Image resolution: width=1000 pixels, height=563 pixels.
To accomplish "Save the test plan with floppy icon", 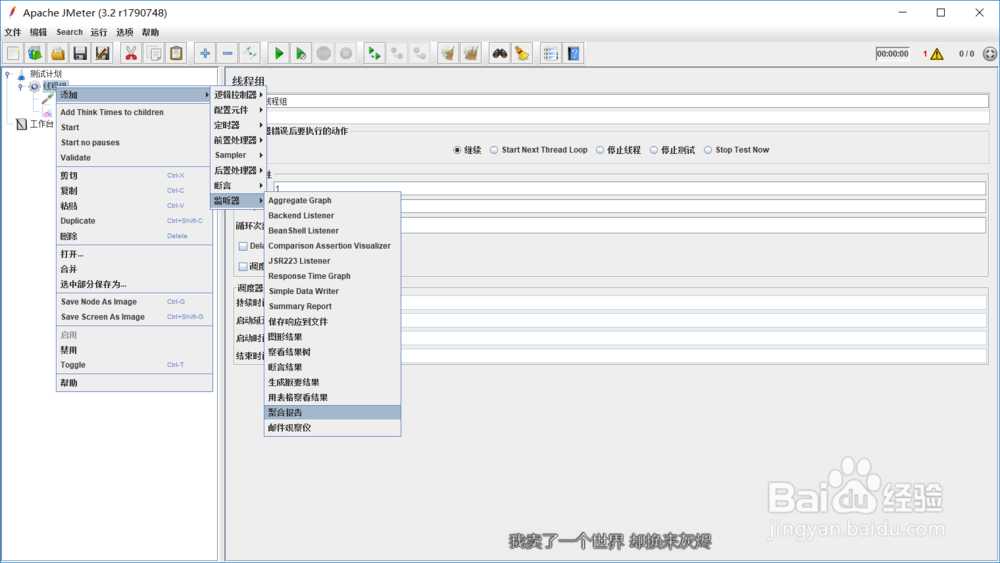I will [x=80, y=54].
